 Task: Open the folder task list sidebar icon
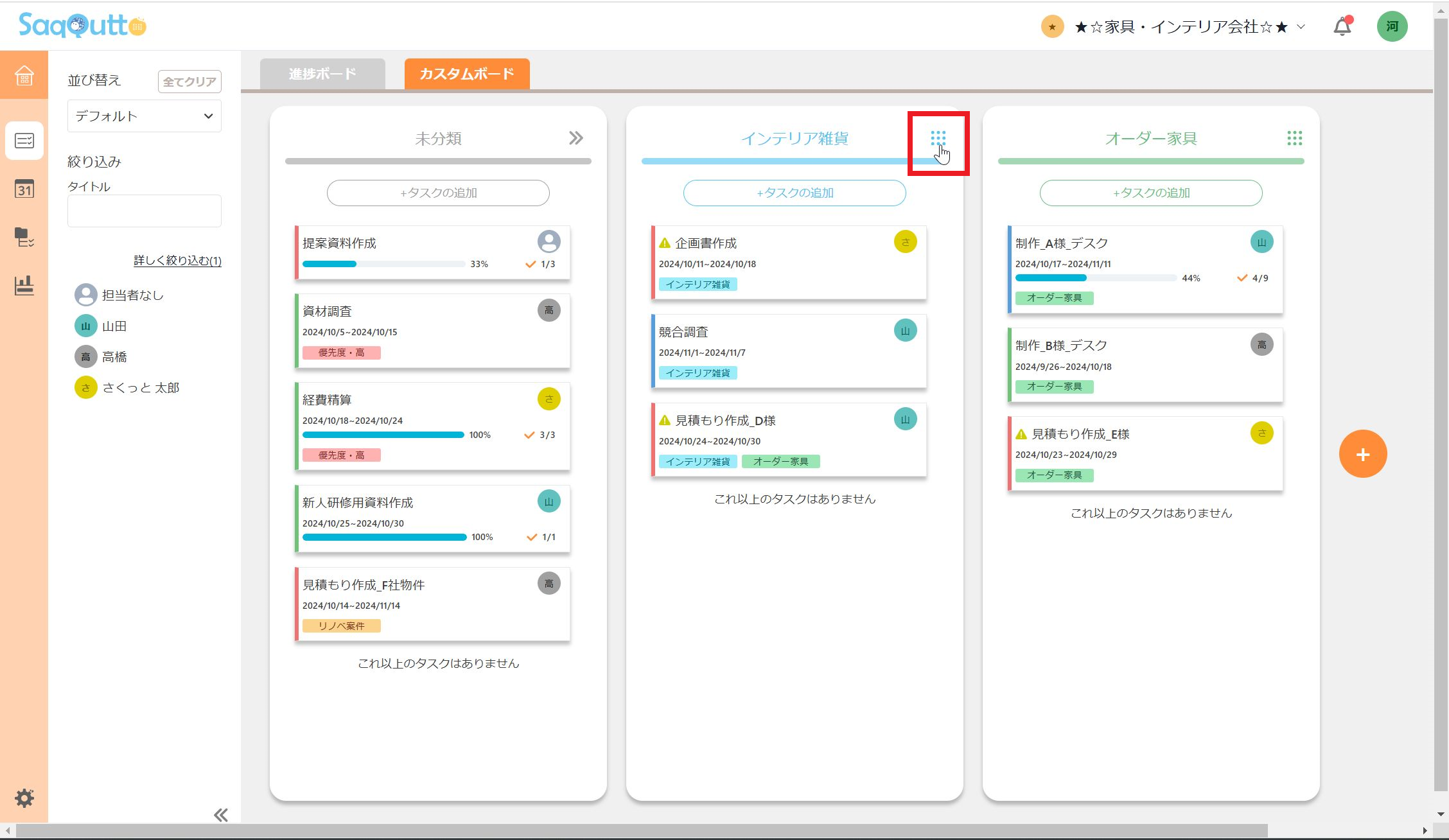[x=24, y=238]
